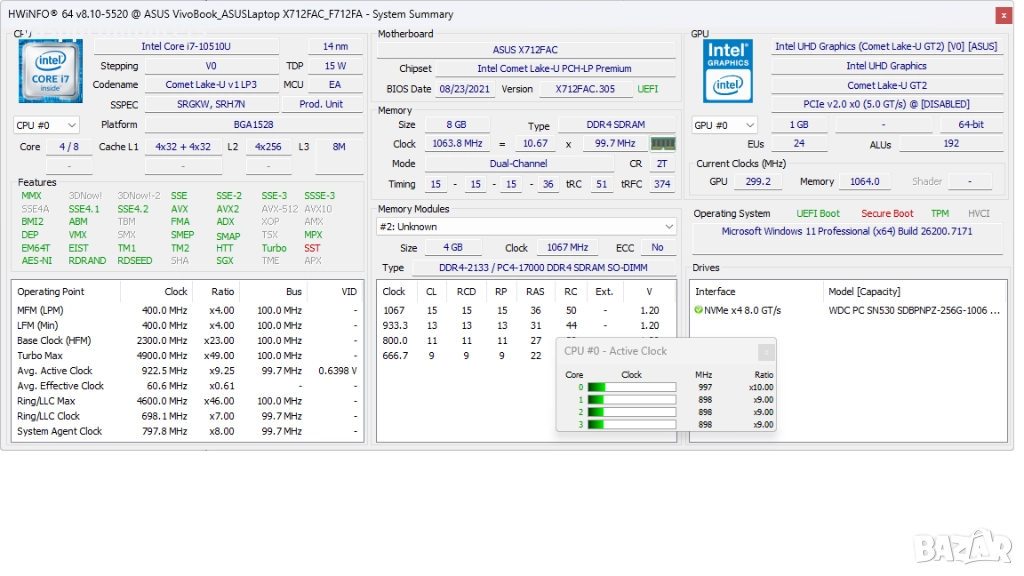Click the Operating Point column header
The height and width of the screenshot is (576, 1024).
click(x=51, y=292)
